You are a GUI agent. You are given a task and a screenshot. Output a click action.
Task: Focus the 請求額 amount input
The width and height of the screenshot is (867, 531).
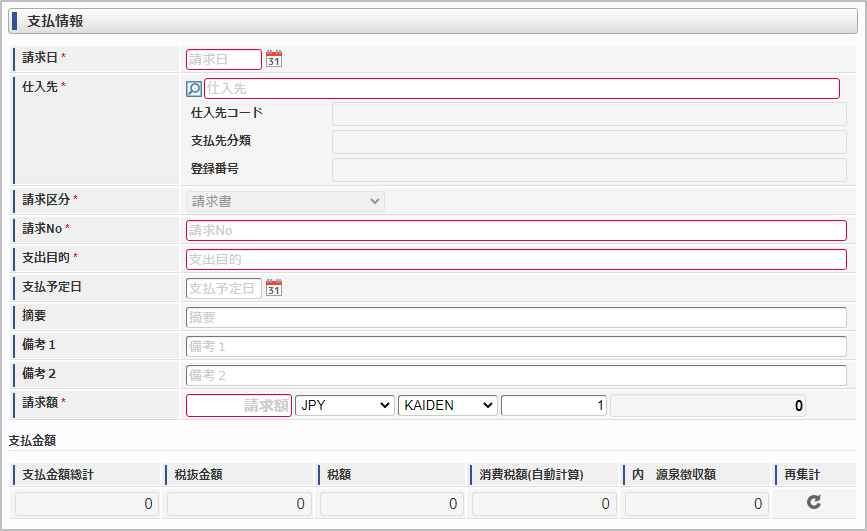[x=239, y=405]
